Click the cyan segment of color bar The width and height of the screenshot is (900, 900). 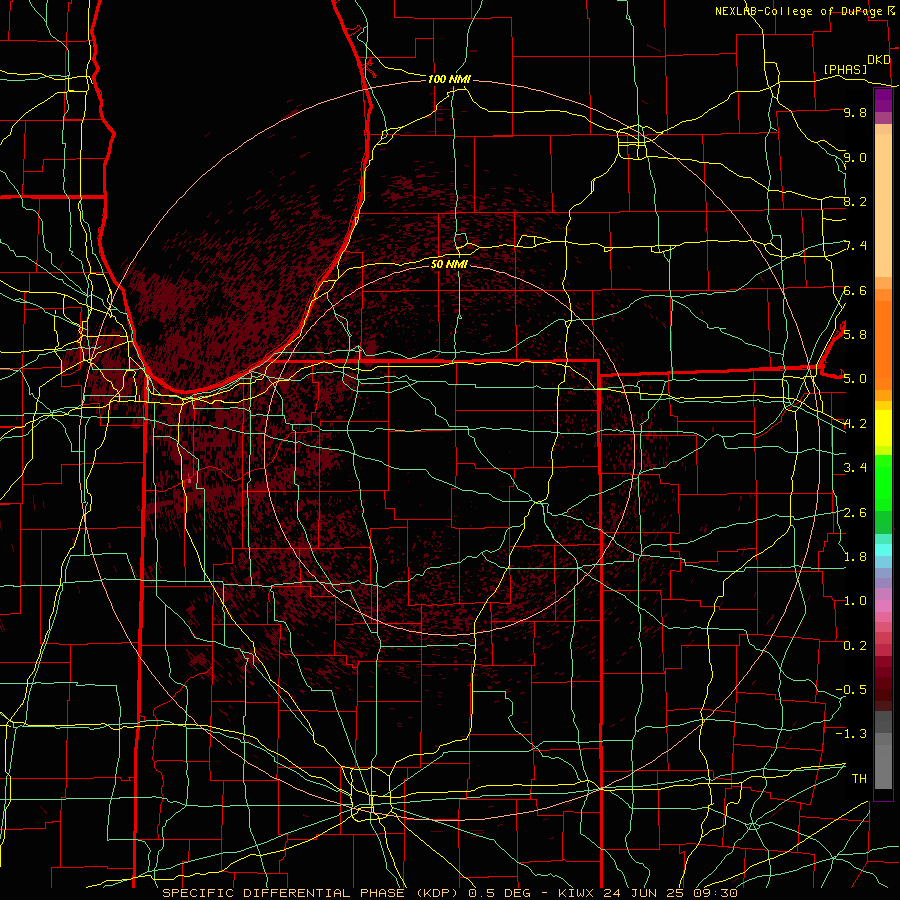tap(883, 550)
